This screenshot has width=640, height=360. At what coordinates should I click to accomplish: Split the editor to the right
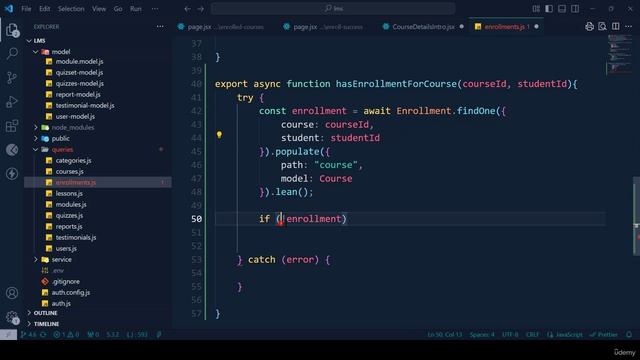[x=616, y=27]
